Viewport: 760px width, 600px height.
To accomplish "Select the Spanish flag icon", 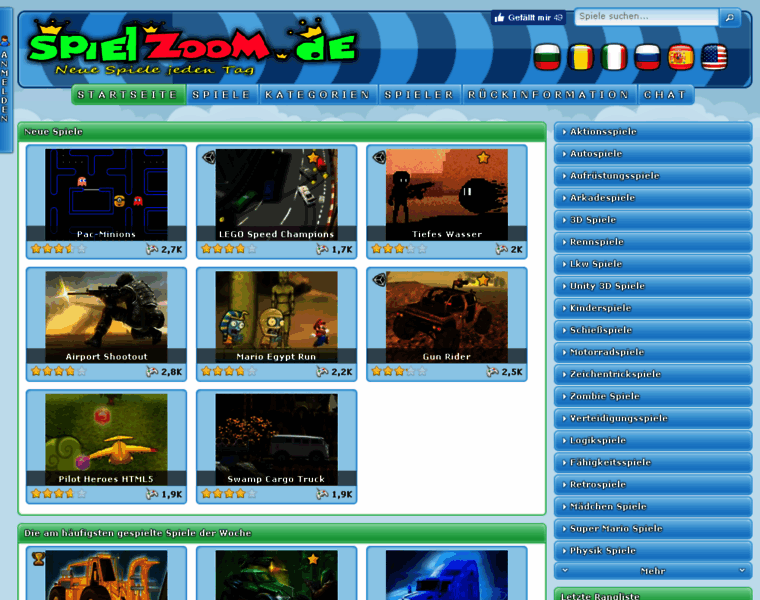I will coord(681,57).
